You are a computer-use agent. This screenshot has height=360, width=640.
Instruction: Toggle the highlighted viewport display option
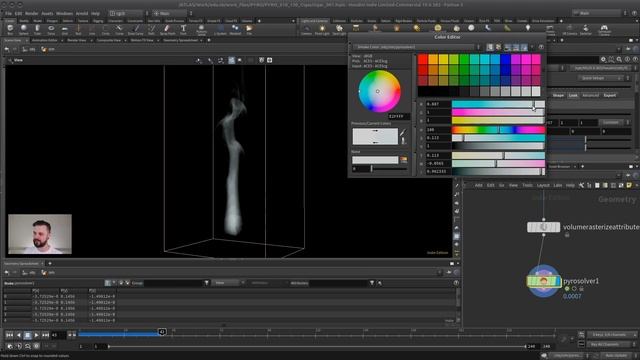tap(231, 60)
